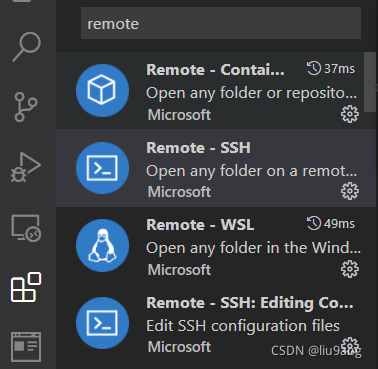Click the Remote - SSH terminal icon

[102, 168]
